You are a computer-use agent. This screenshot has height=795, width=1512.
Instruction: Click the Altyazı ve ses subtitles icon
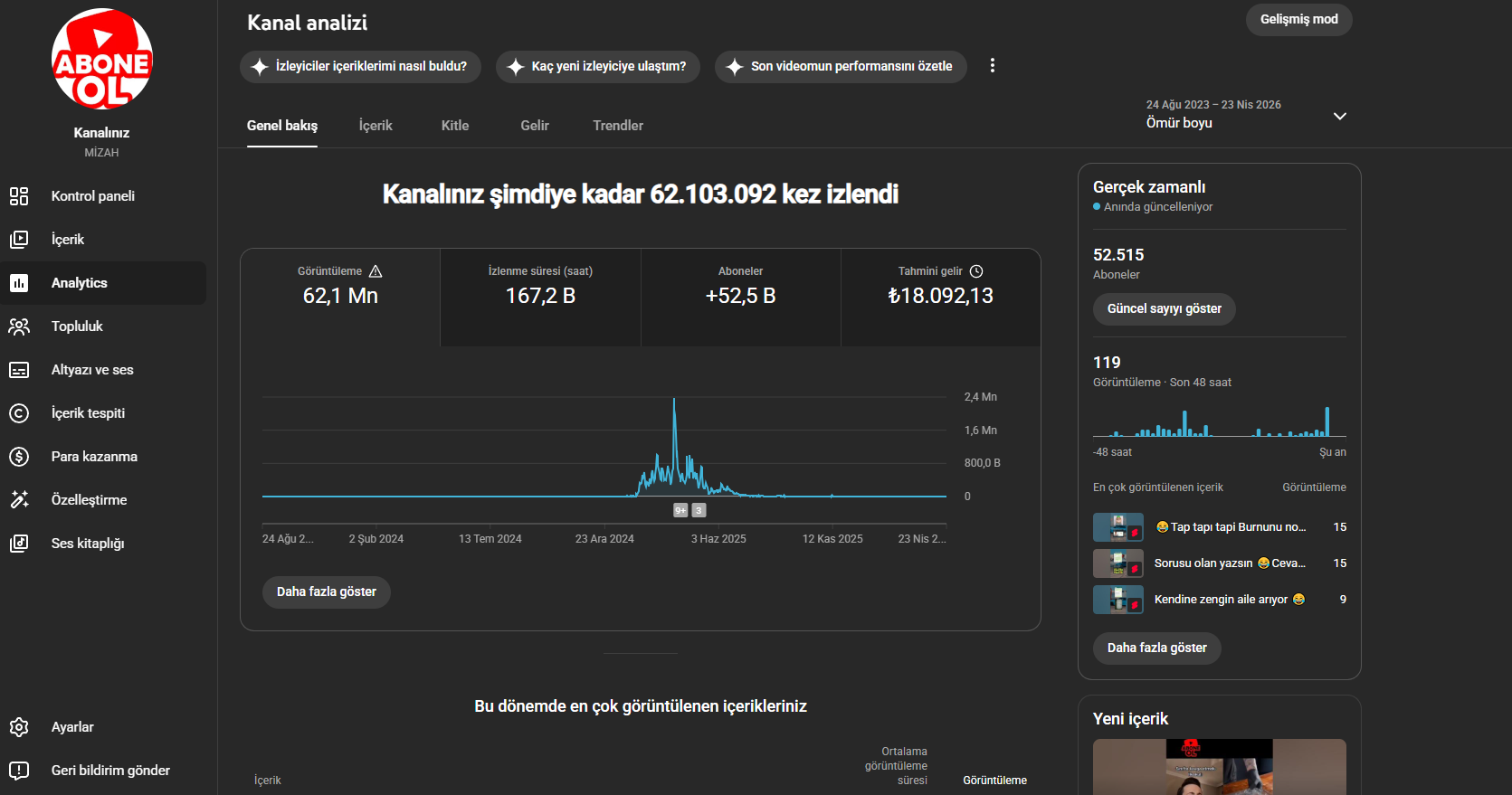click(19, 370)
